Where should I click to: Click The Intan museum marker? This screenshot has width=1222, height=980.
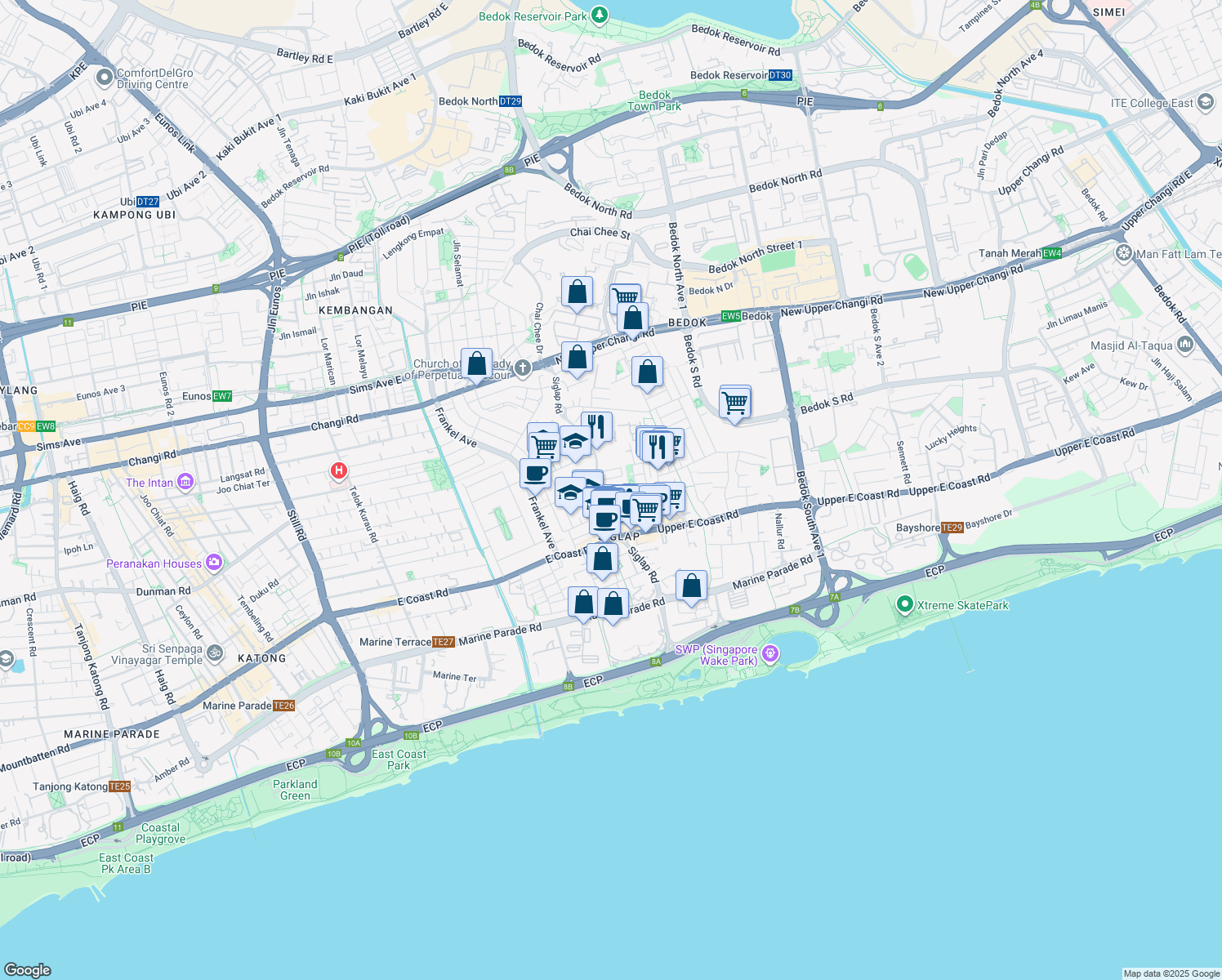[x=185, y=482]
